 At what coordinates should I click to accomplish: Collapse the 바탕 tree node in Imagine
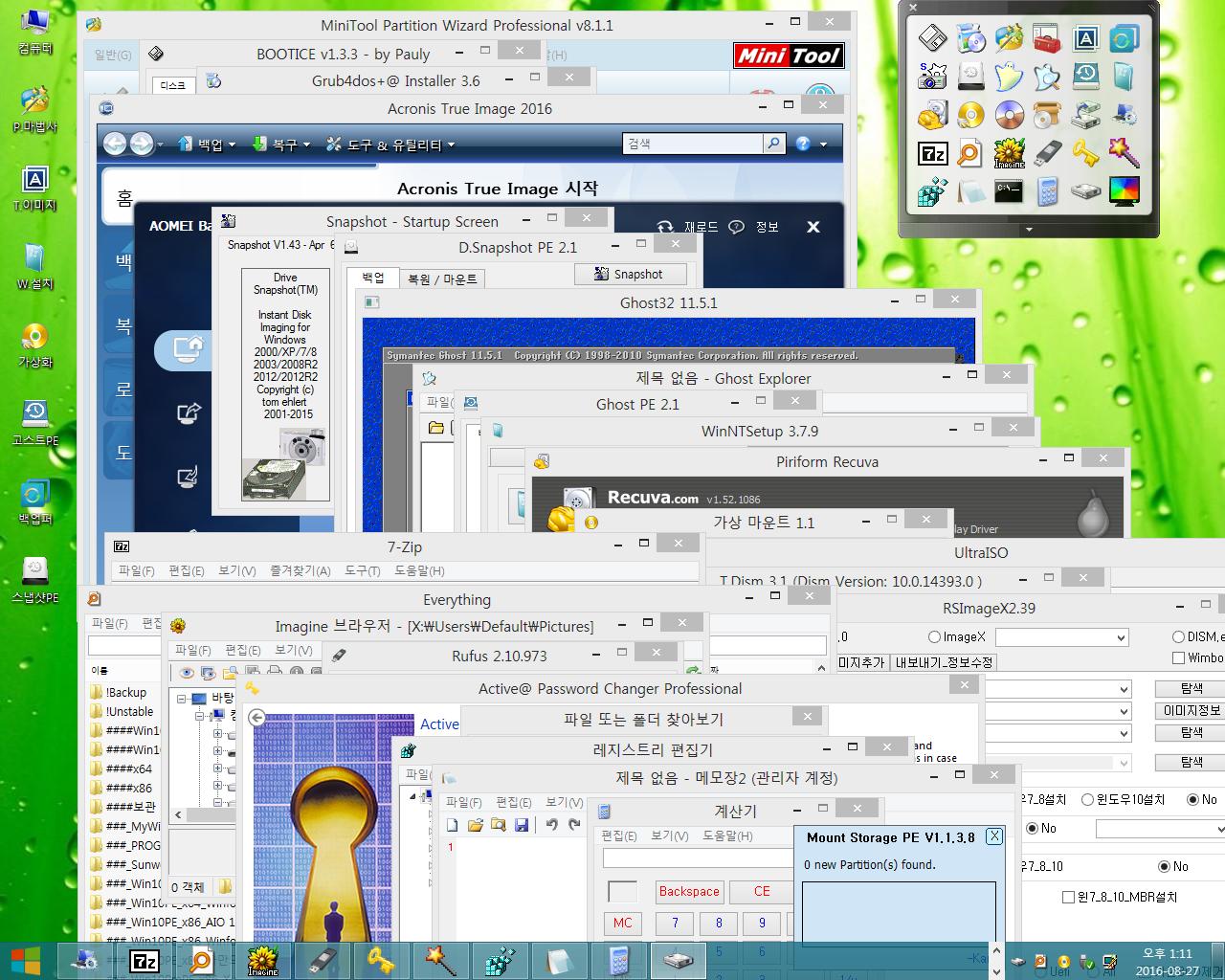pyautogui.click(x=181, y=699)
